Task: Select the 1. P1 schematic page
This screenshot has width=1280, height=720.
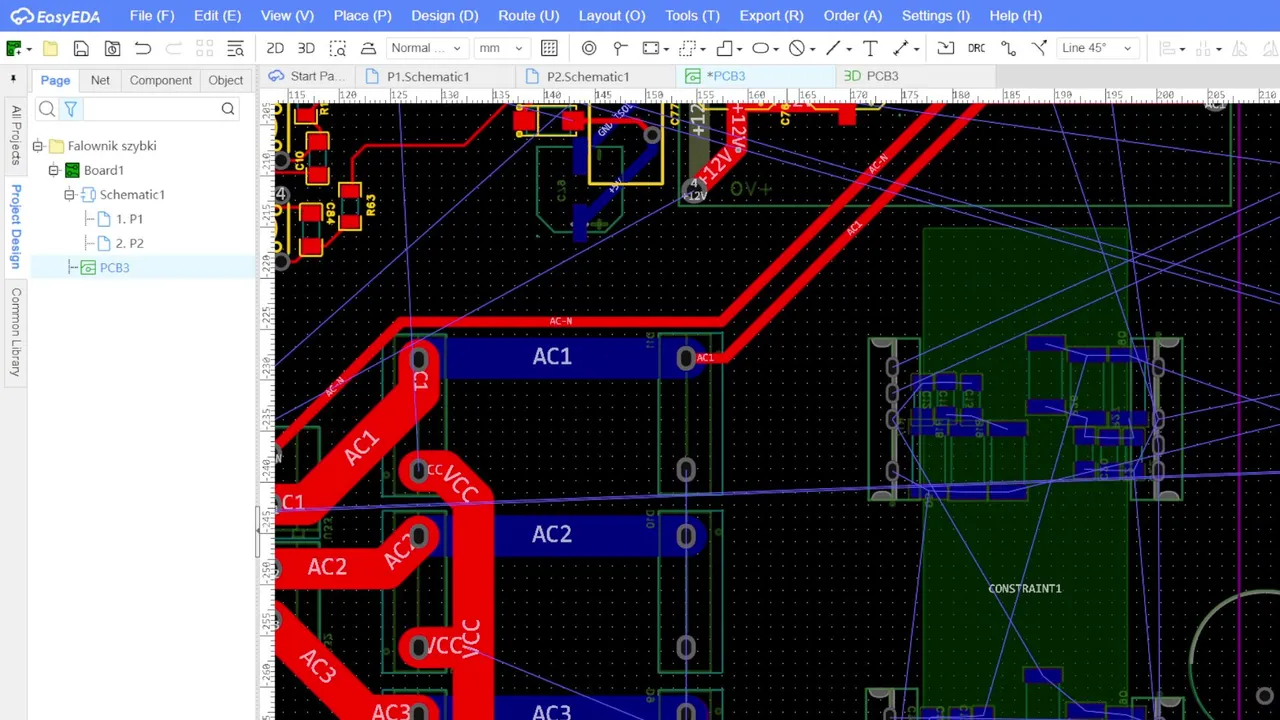Action: pos(129,219)
